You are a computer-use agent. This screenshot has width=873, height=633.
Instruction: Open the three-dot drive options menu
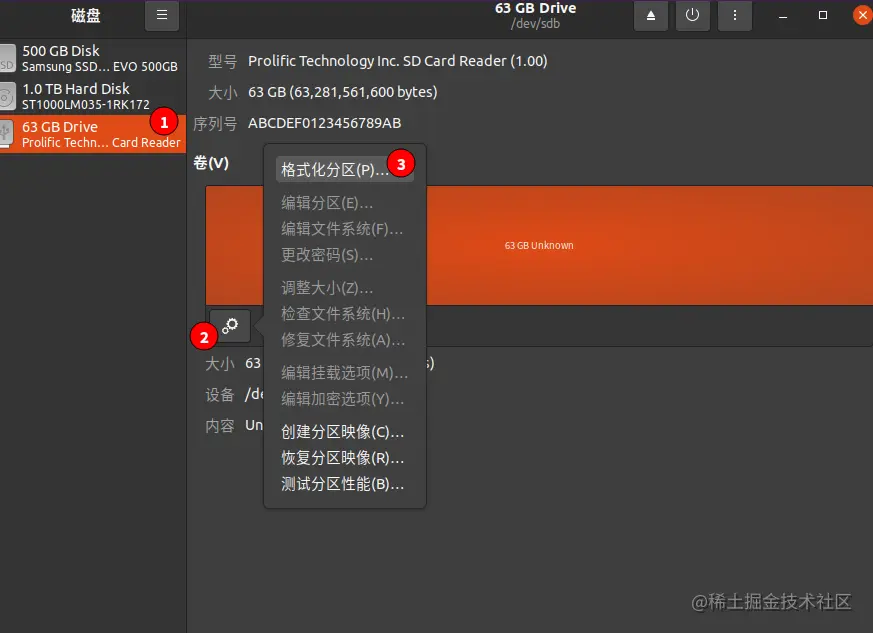coord(735,16)
